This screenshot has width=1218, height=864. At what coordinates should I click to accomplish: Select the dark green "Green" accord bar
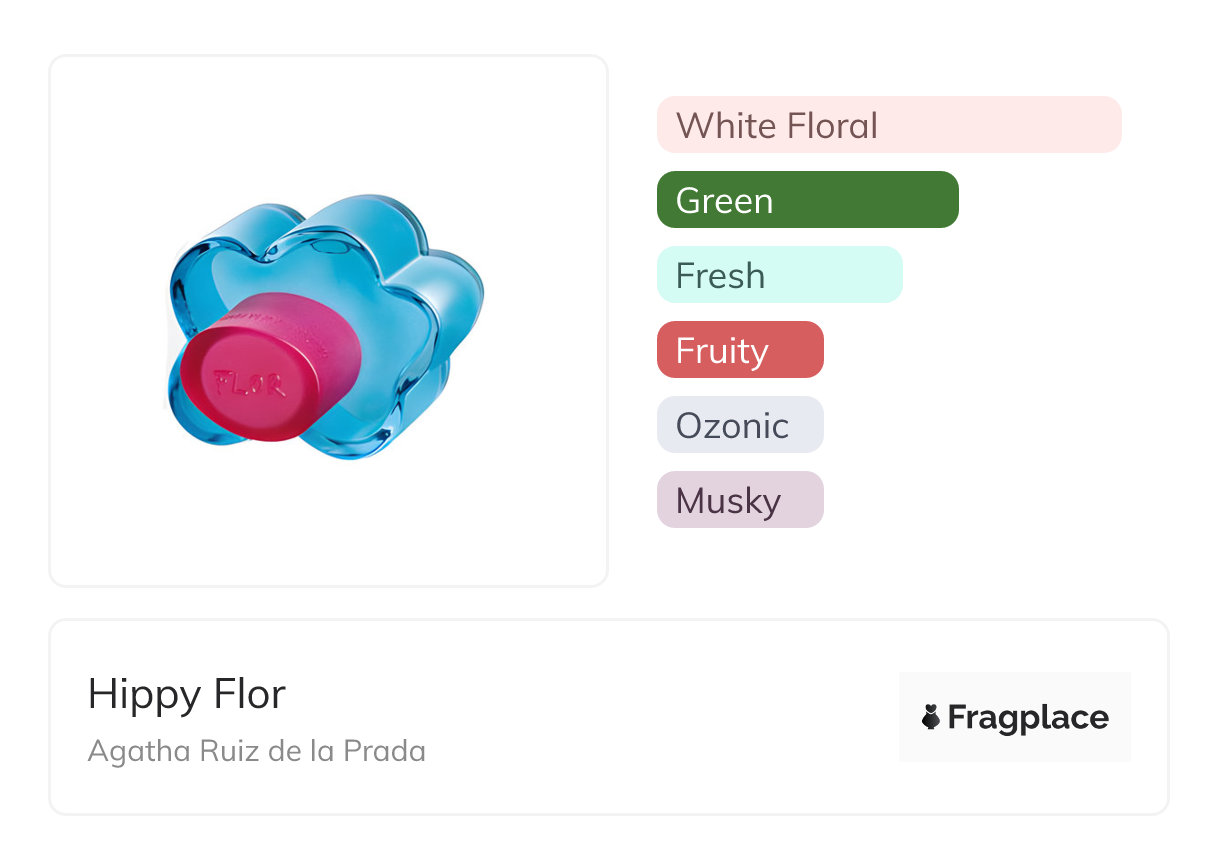click(807, 200)
